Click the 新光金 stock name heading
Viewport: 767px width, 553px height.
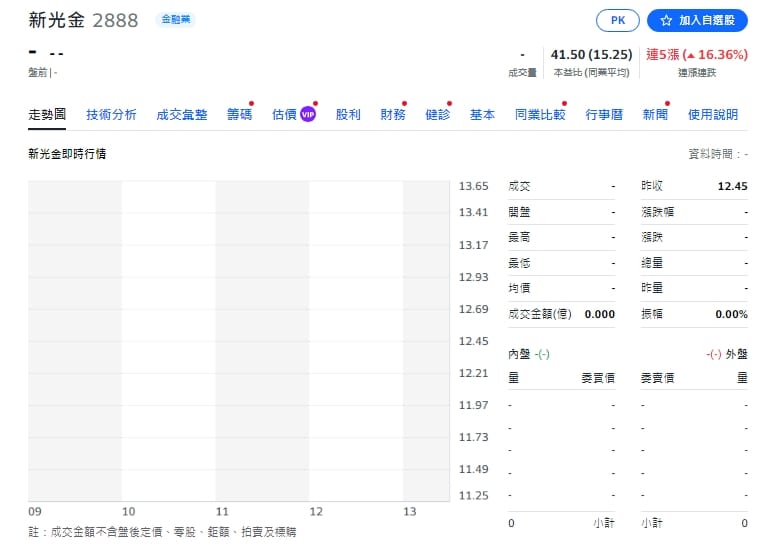pyautogui.click(x=56, y=20)
